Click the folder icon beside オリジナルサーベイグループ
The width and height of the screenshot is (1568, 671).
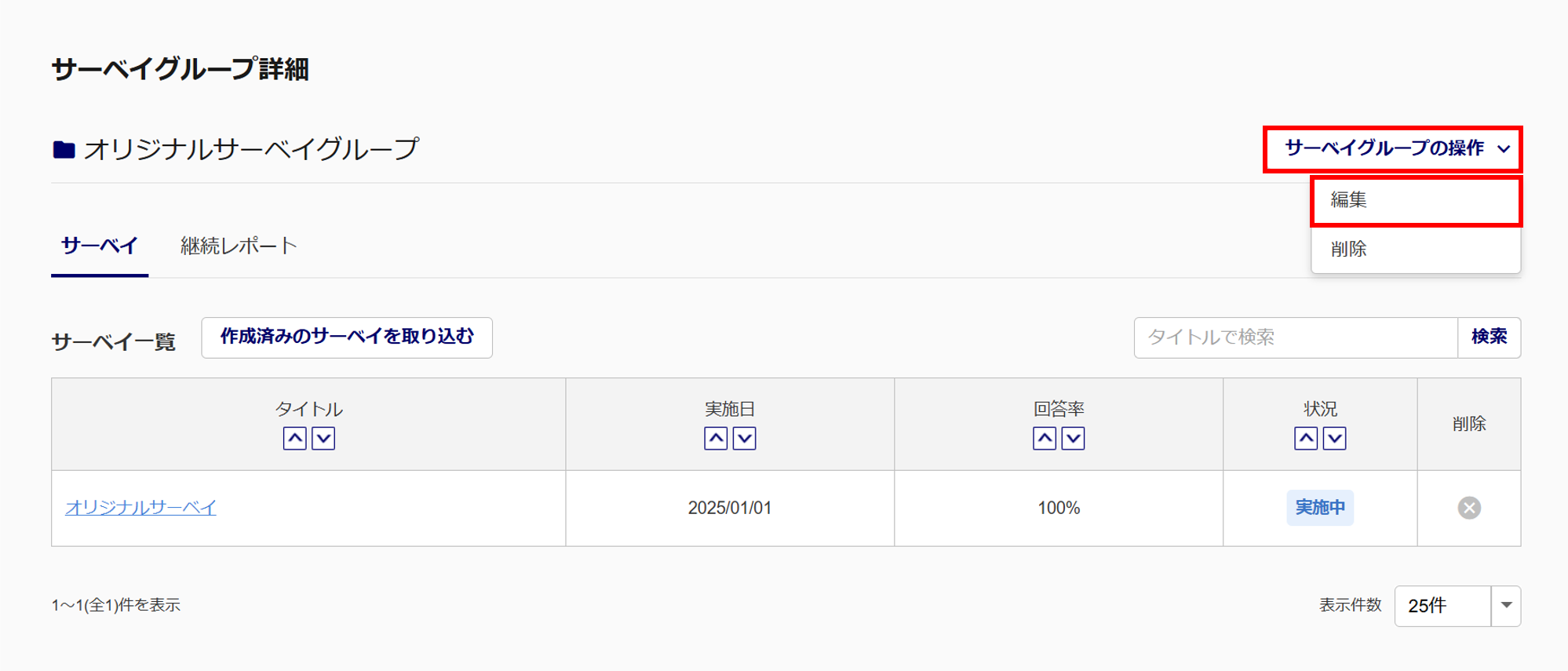tap(64, 149)
